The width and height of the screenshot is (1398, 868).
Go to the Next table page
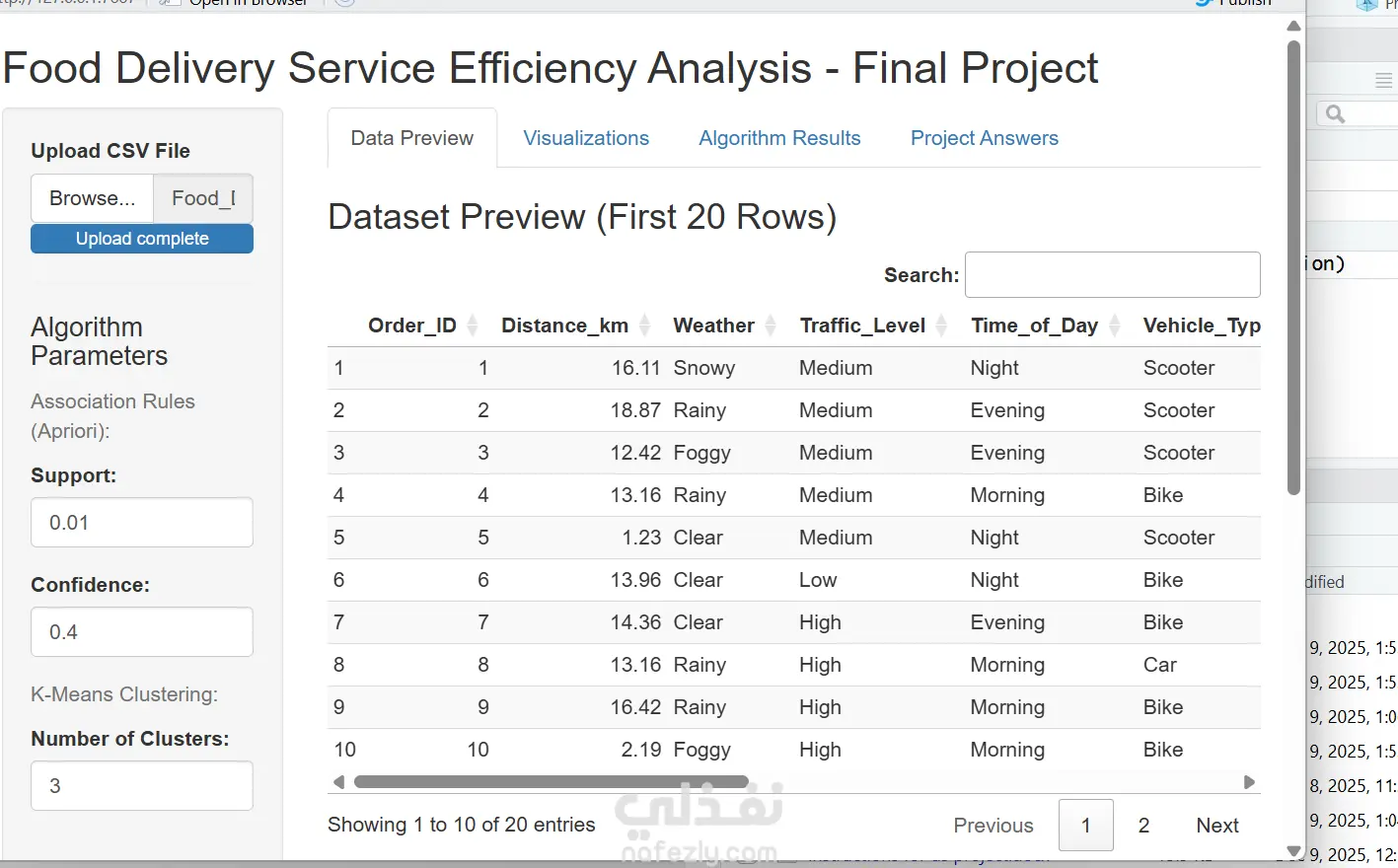(1216, 826)
